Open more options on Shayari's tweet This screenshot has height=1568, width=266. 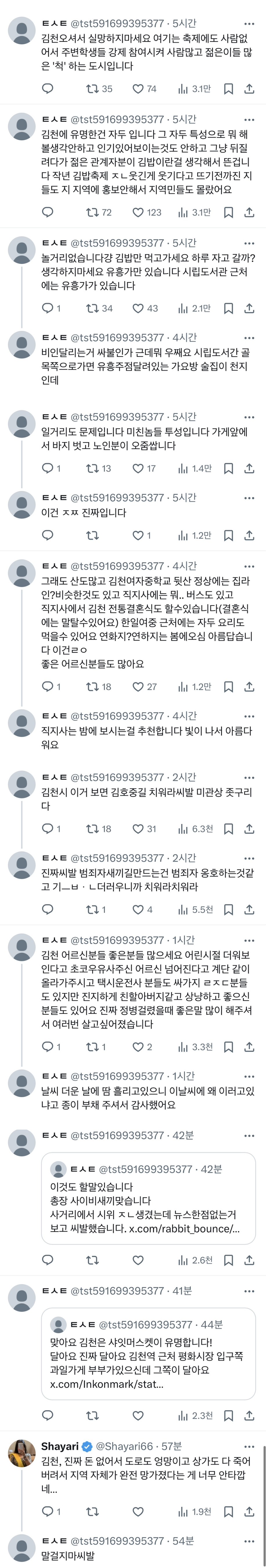tap(249, 1447)
